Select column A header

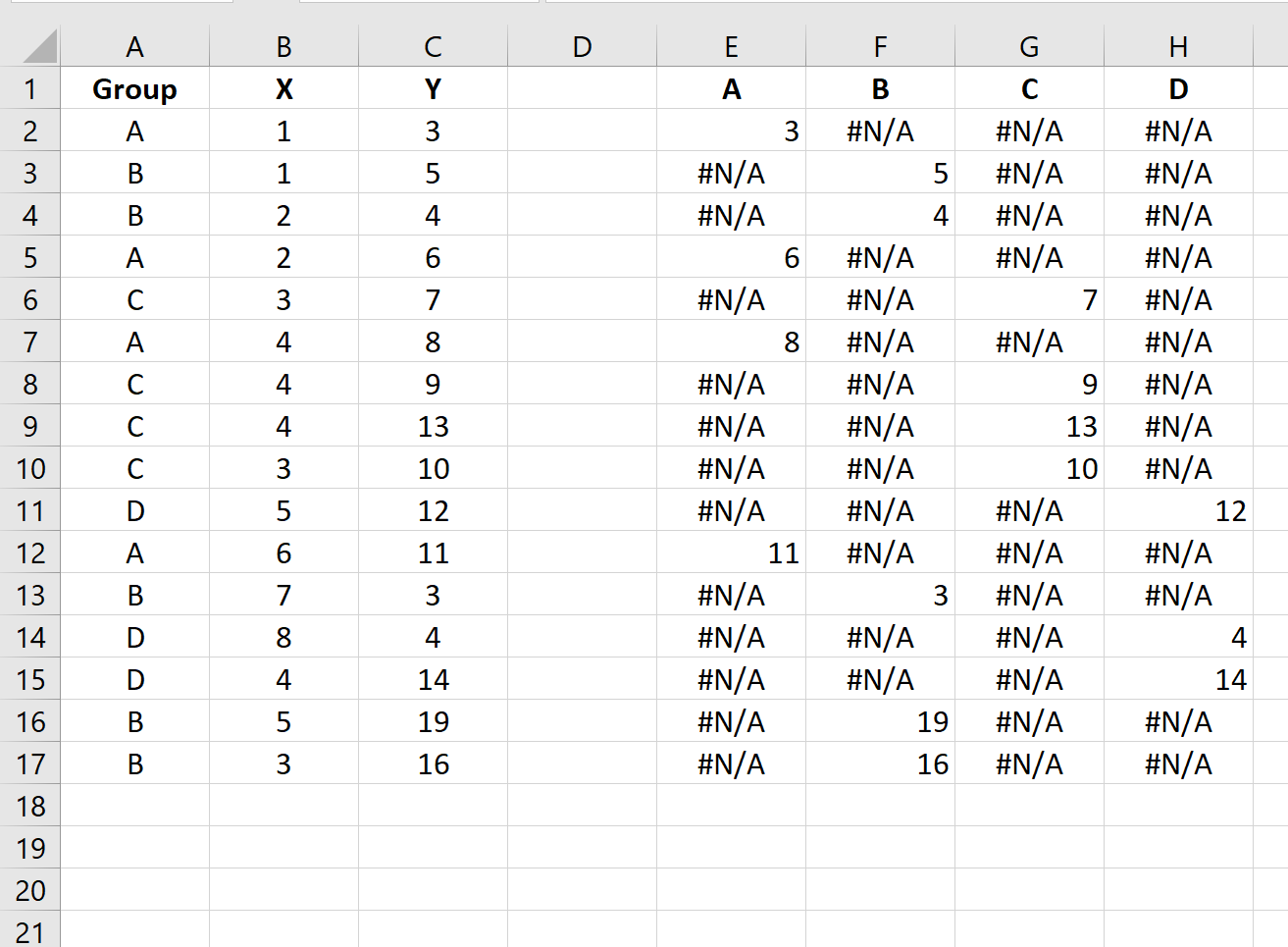tap(135, 46)
